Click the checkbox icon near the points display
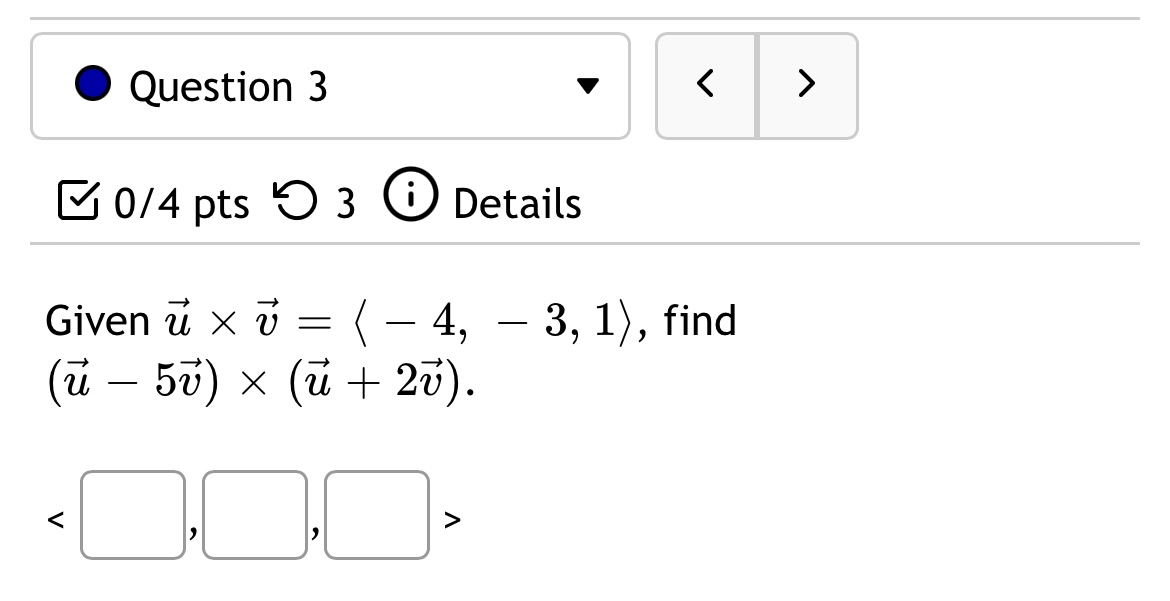1170x601 pixels. point(77,202)
